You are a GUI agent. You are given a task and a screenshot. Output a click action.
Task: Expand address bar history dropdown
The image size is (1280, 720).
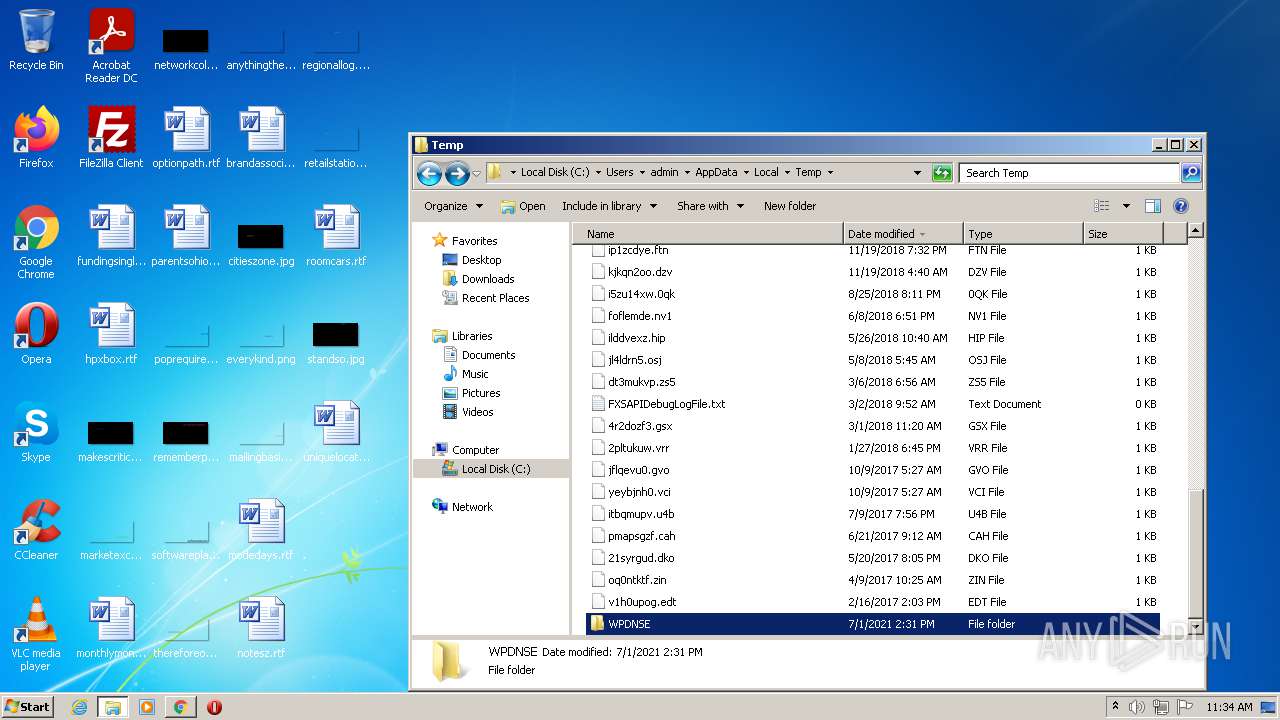[917, 173]
